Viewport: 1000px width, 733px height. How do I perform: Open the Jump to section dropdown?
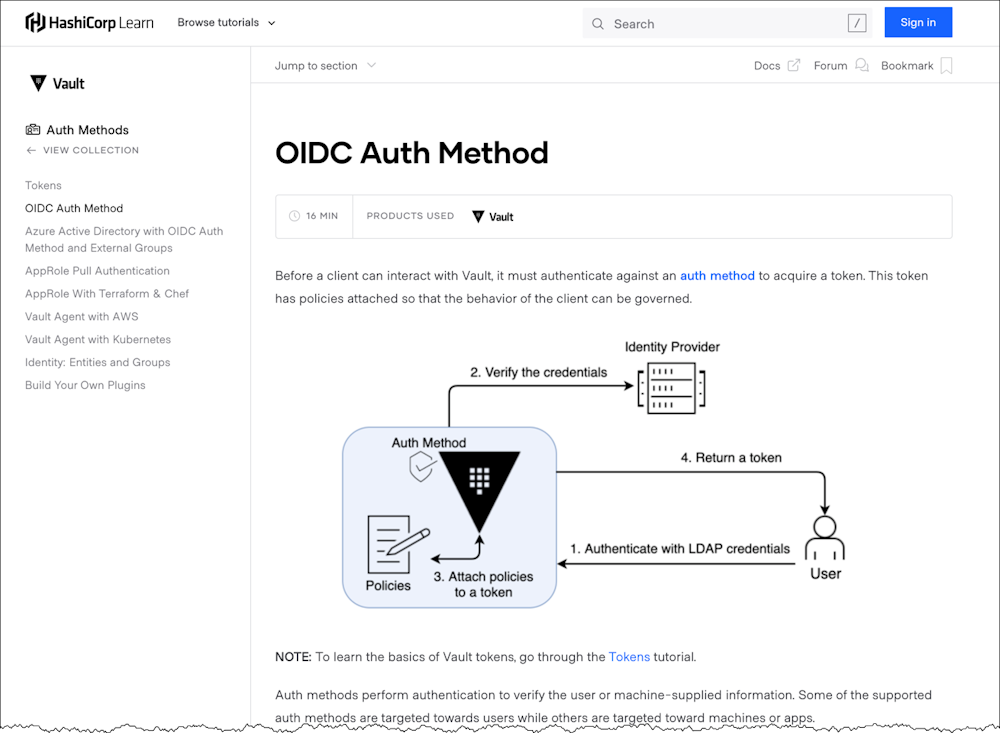324,65
